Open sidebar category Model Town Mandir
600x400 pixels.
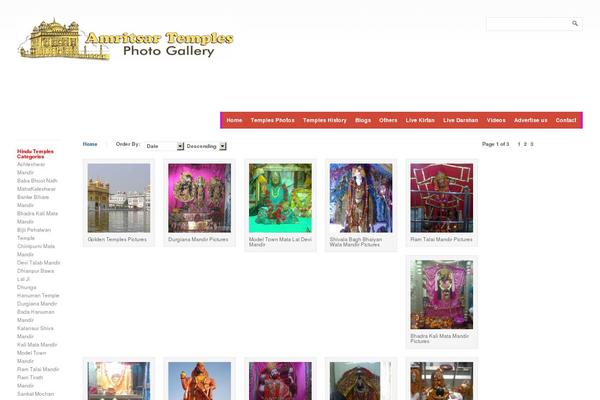[31, 357]
